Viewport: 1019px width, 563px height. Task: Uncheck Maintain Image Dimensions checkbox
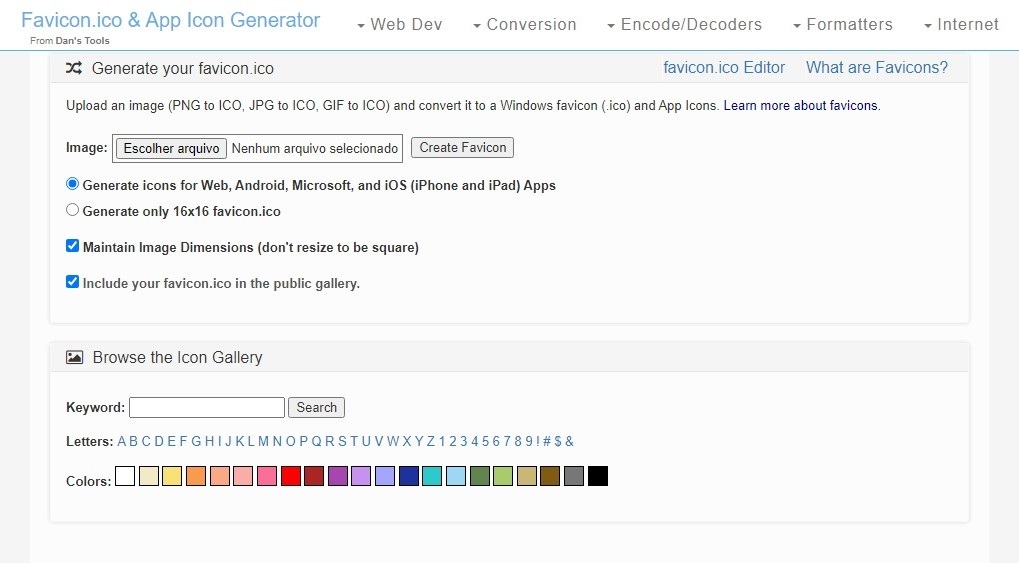pos(72,246)
